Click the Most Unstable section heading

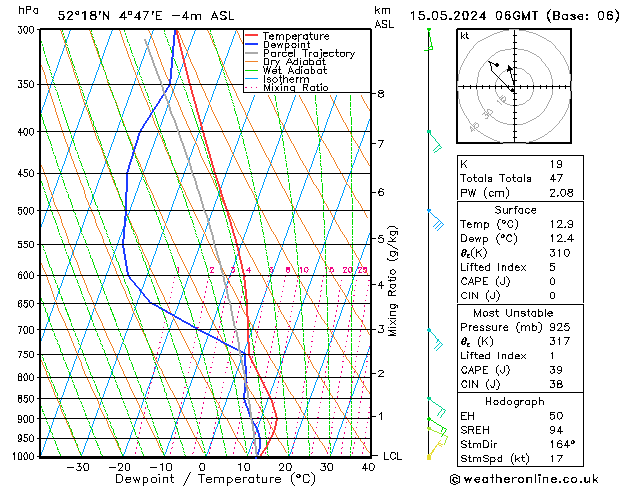pyautogui.click(x=513, y=313)
